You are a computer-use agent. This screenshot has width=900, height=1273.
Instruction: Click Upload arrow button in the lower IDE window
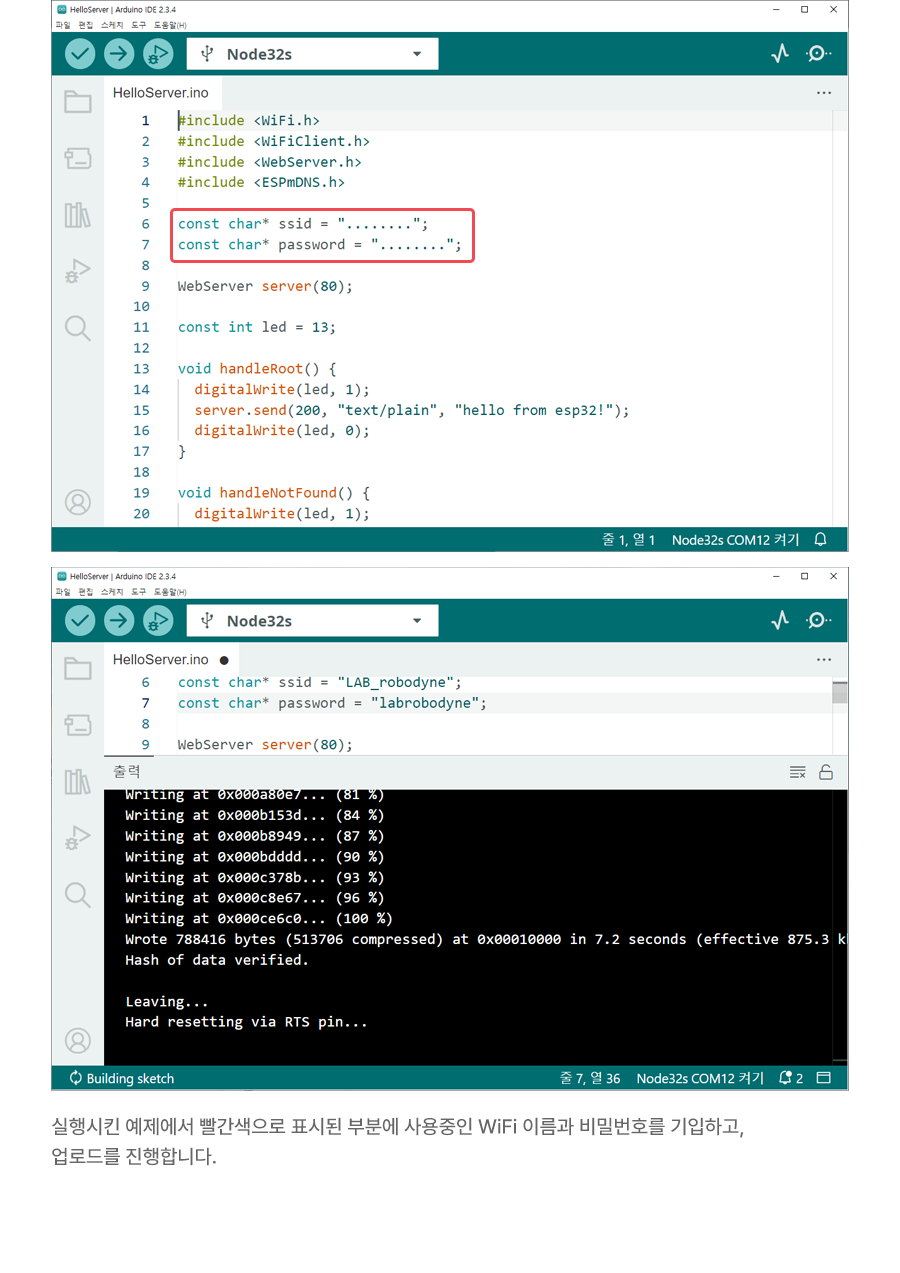pyautogui.click(x=119, y=621)
